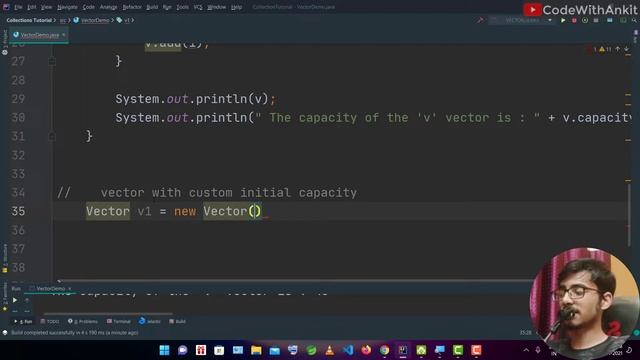Collapse code block fold marker at line 31

click(52, 136)
